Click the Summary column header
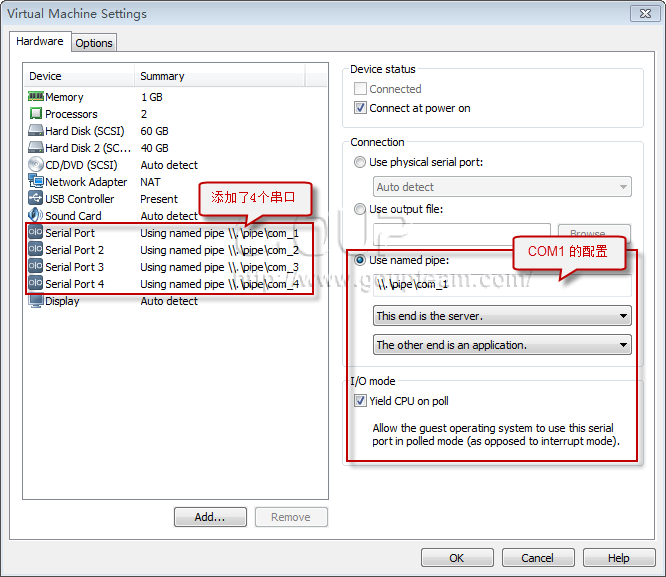Screen dimensions: 666x577 point(220,76)
